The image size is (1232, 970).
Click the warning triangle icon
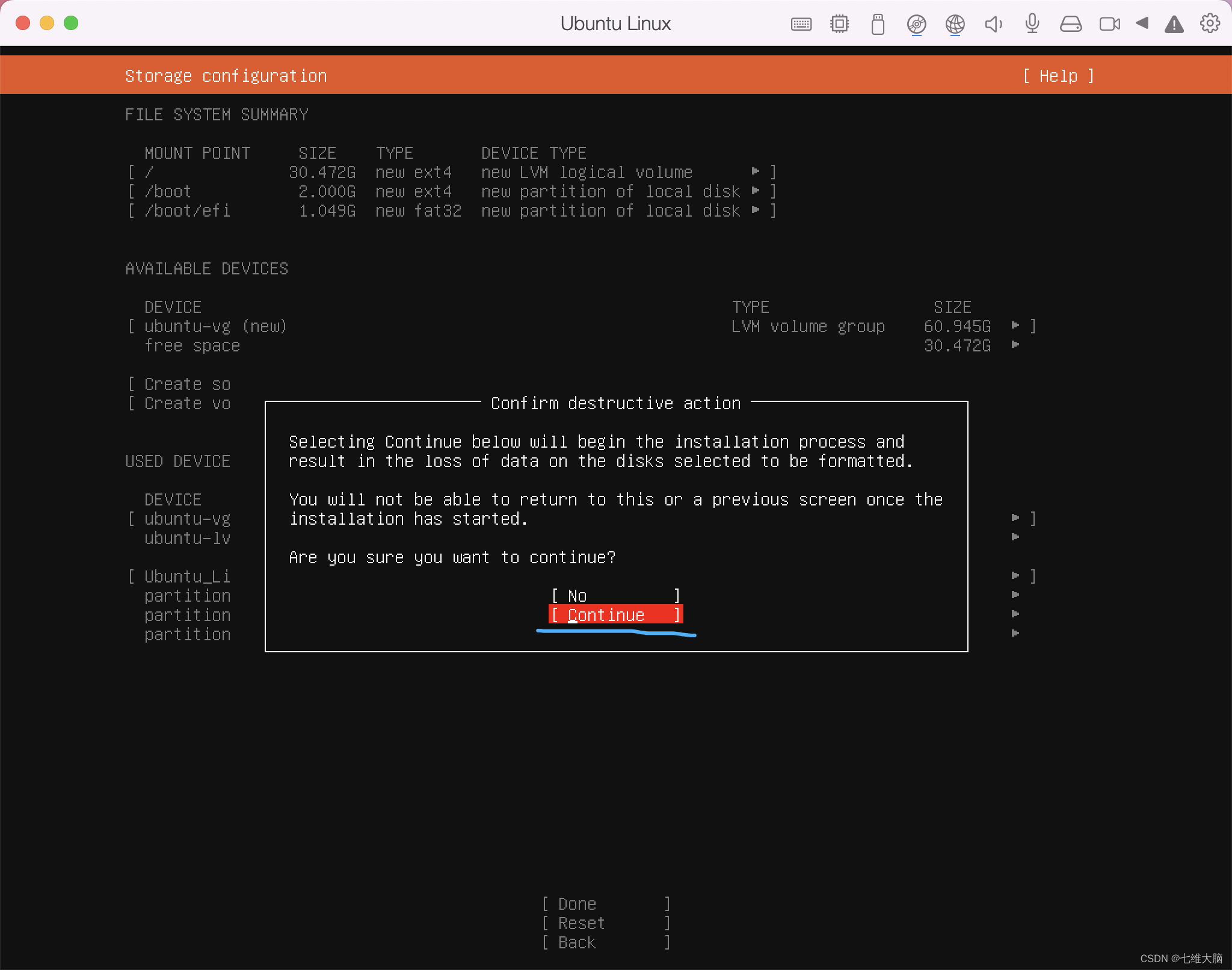pos(1174,25)
